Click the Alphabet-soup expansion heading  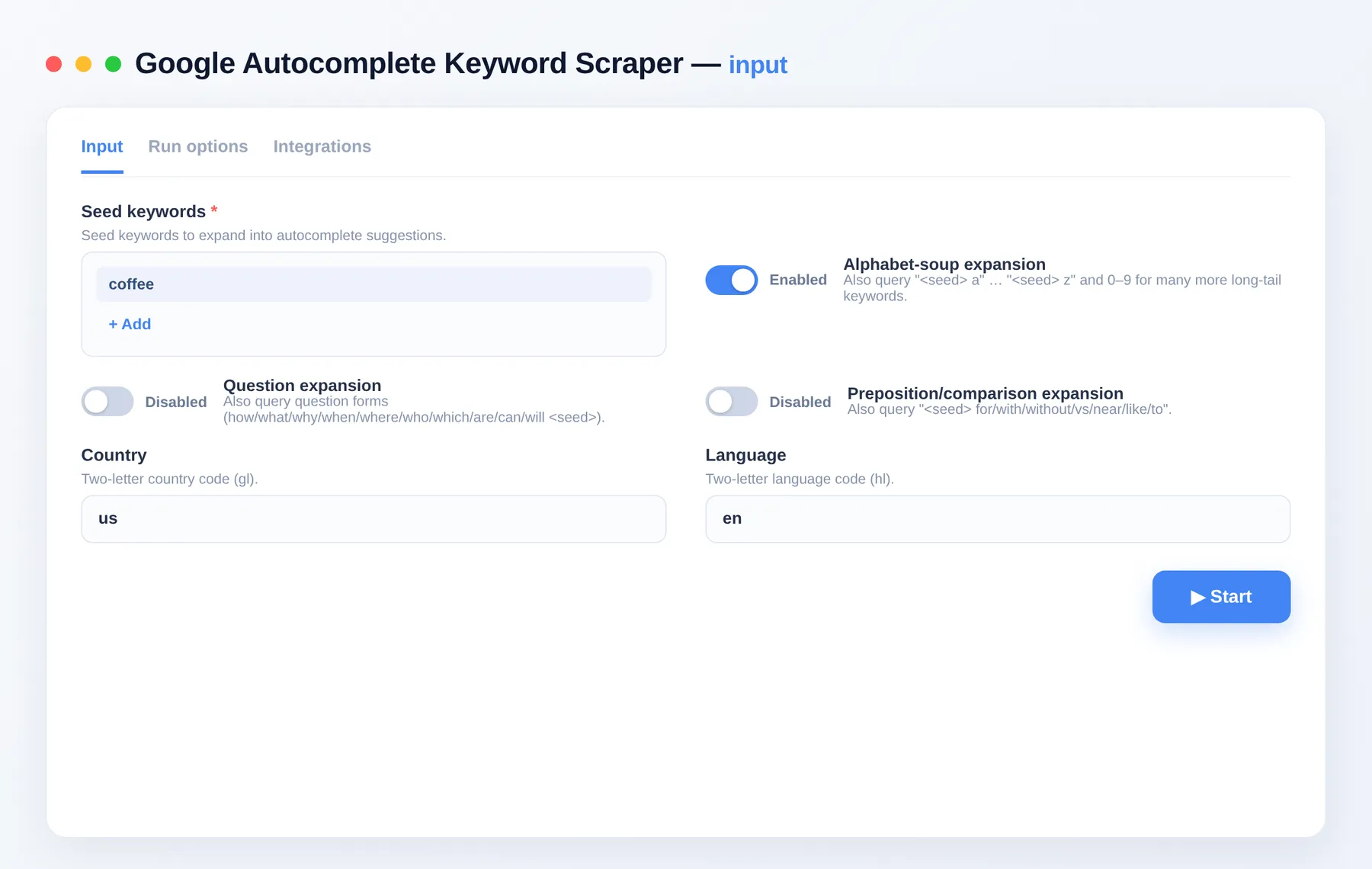pos(944,265)
